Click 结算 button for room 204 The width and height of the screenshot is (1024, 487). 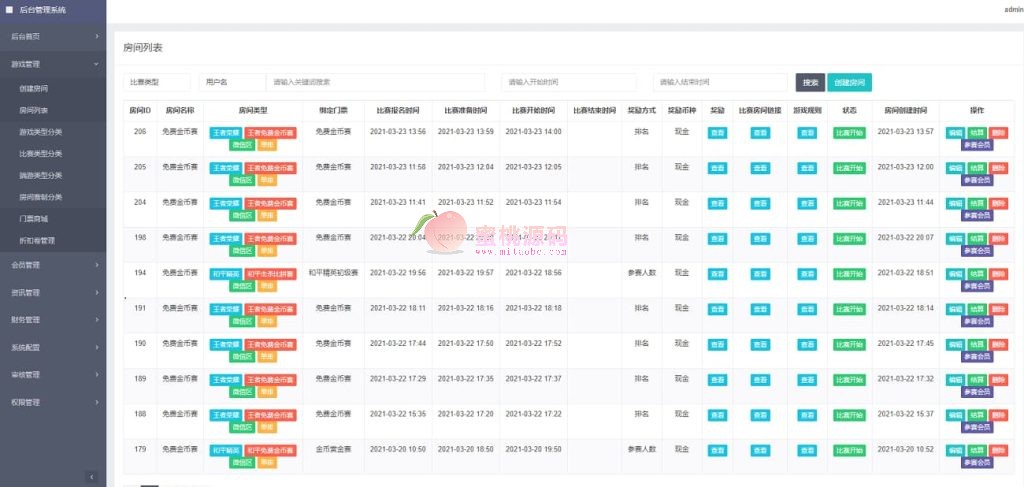pyautogui.click(x=976, y=203)
